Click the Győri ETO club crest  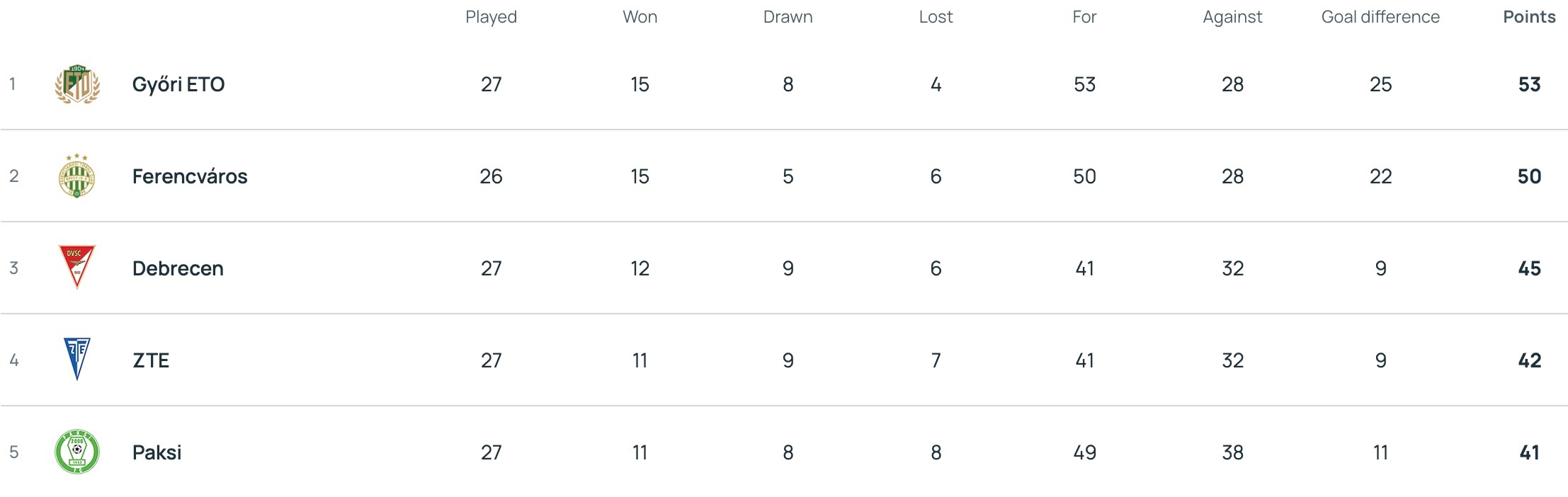point(77,84)
